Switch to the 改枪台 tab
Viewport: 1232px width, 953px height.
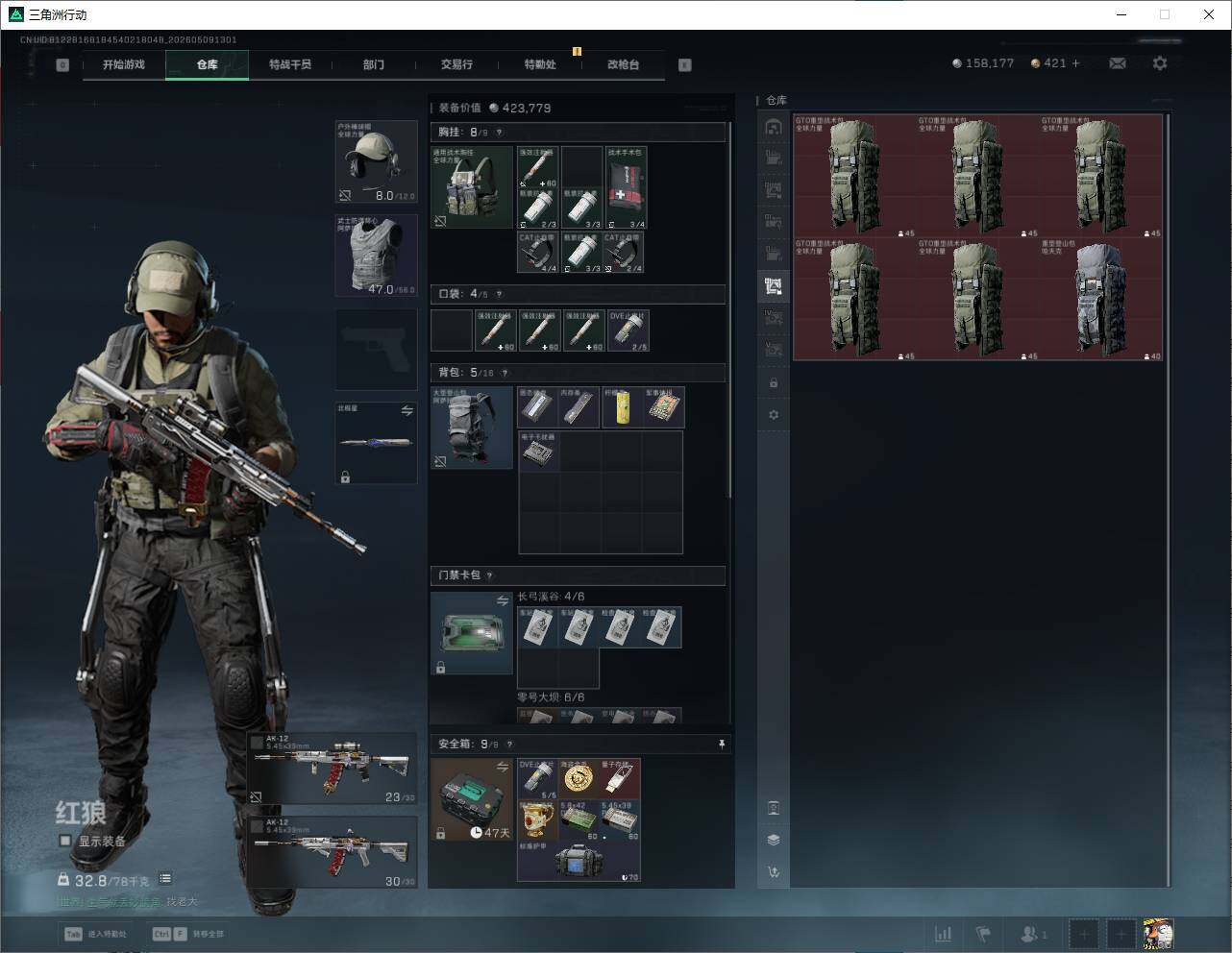pos(623,64)
